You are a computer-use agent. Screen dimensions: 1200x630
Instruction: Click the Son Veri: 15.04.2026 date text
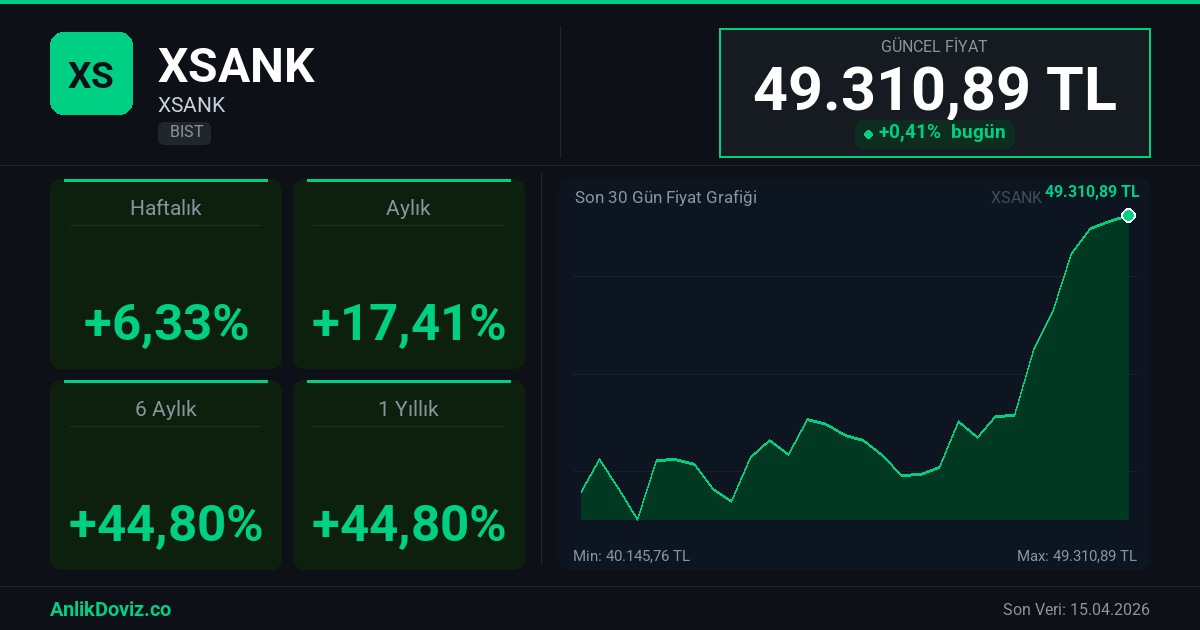coord(1076,609)
